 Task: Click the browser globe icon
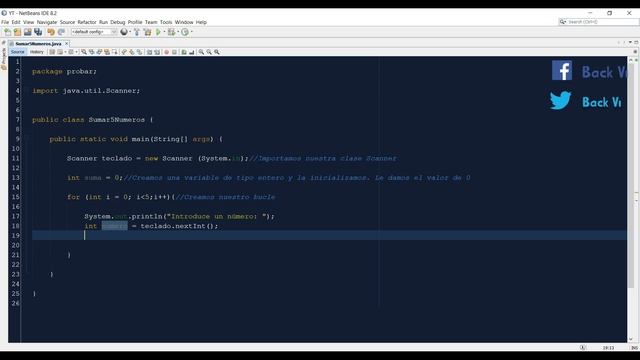click(124, 32)
